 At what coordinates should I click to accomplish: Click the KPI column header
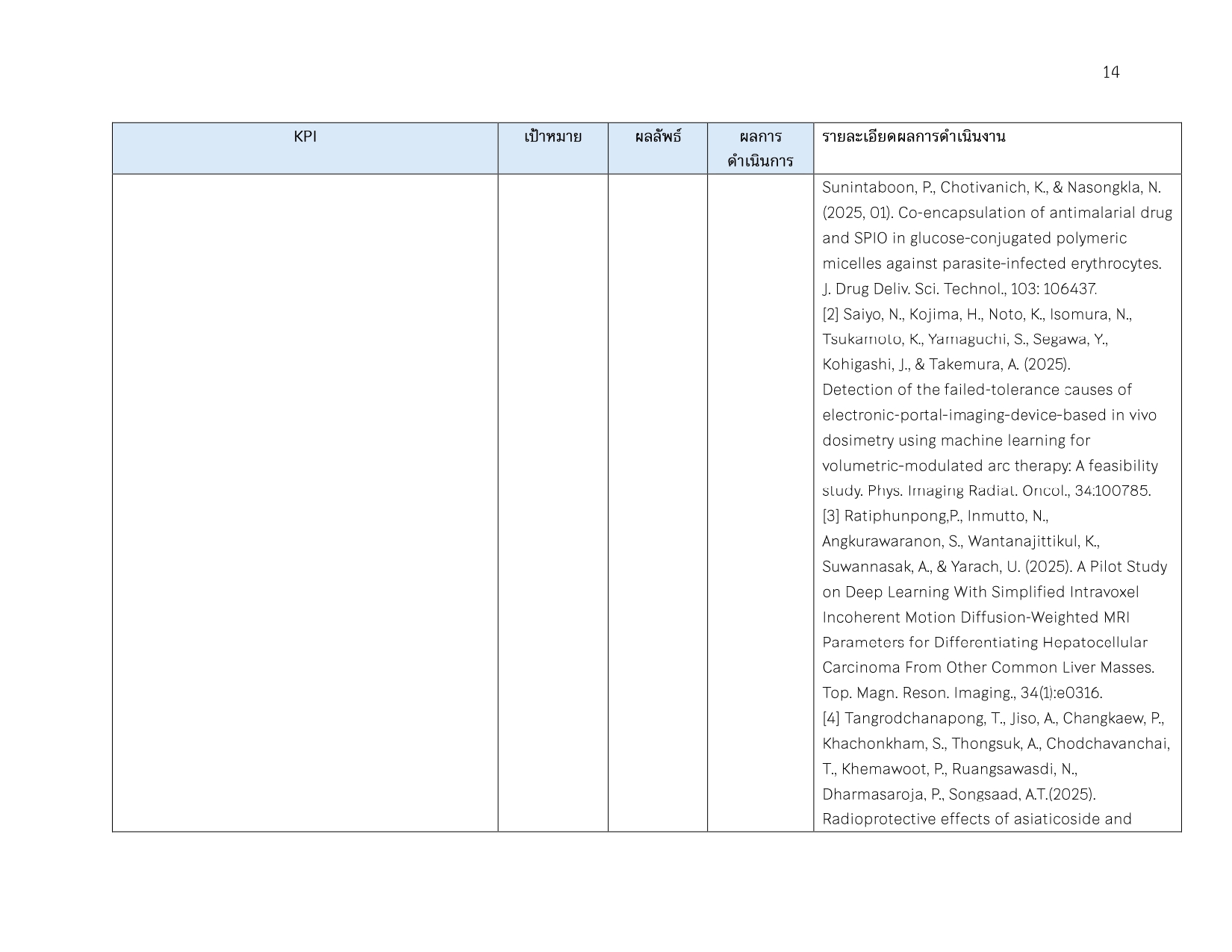click(305, 137)
